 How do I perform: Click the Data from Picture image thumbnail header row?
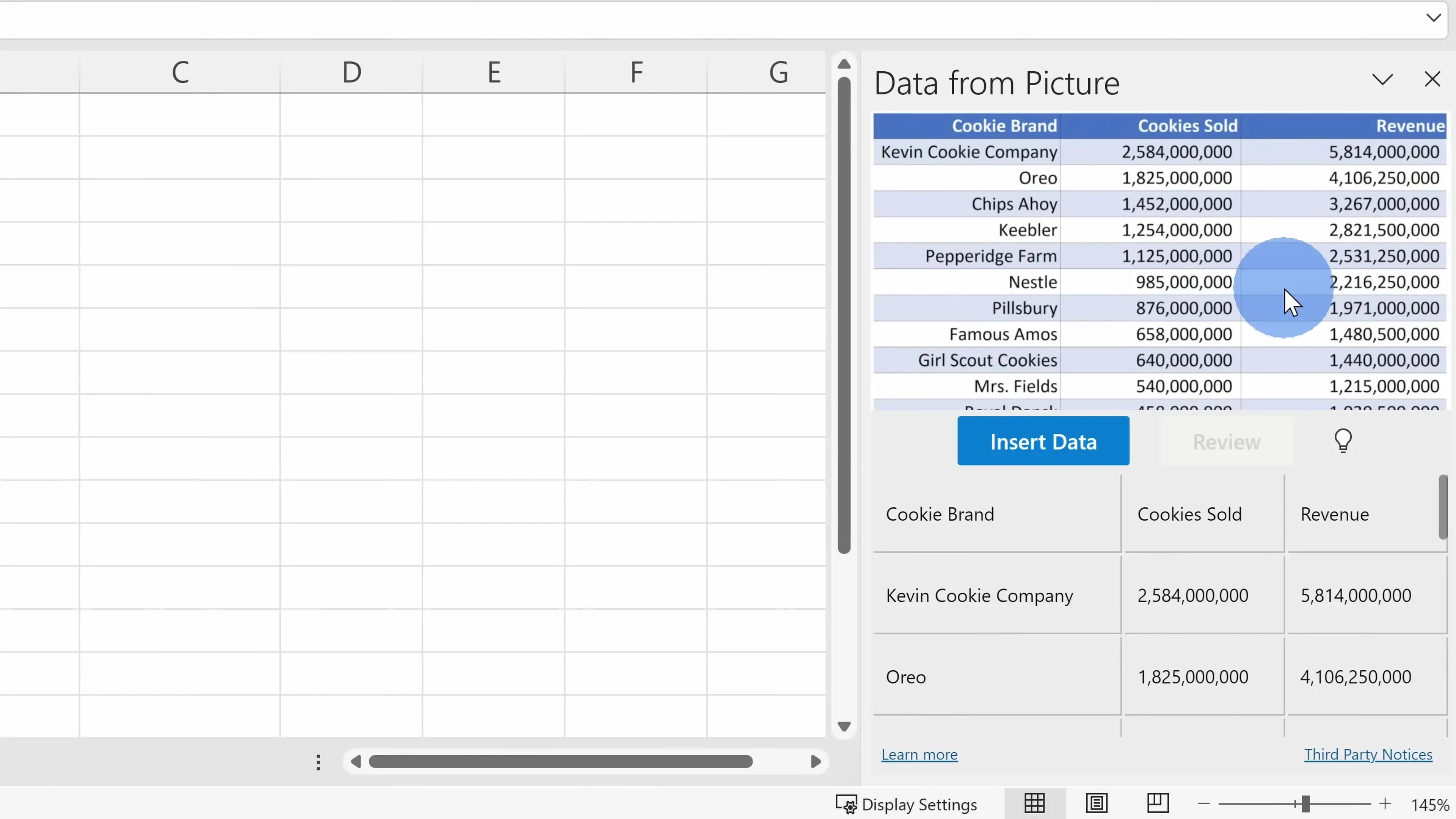[1159, 126]
